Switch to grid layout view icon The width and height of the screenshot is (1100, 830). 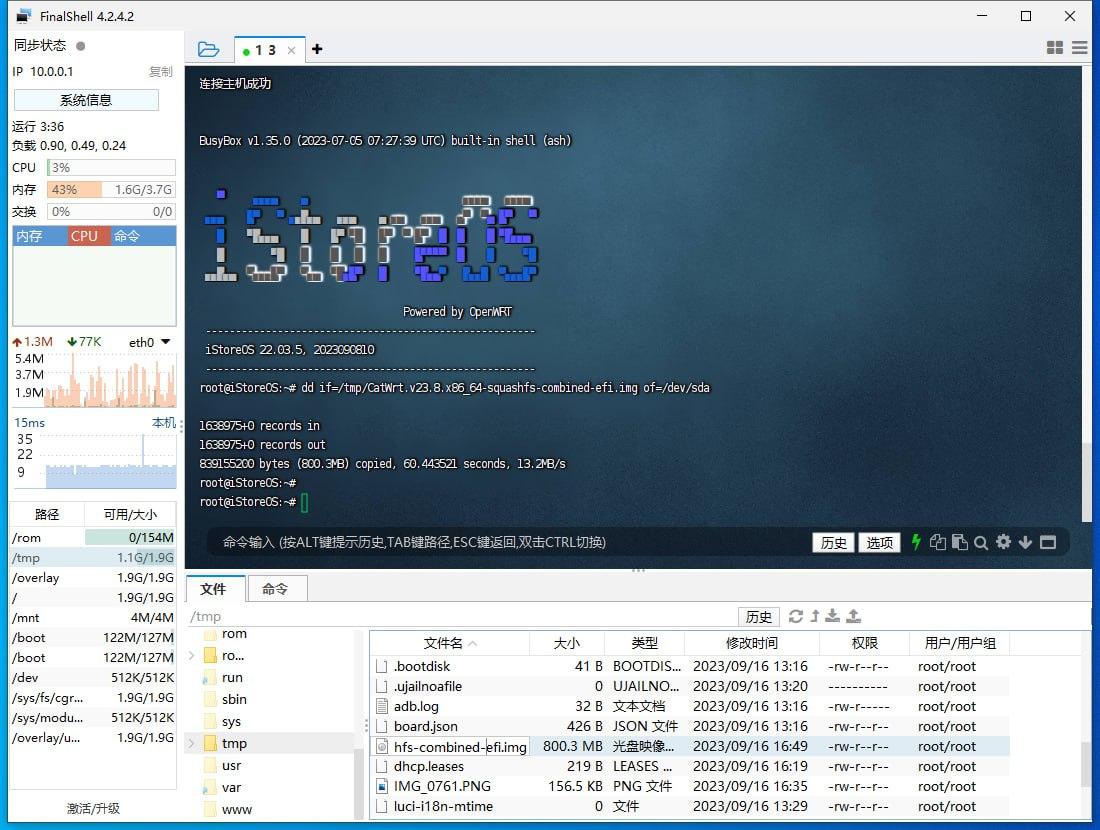tap(1054, 48)
